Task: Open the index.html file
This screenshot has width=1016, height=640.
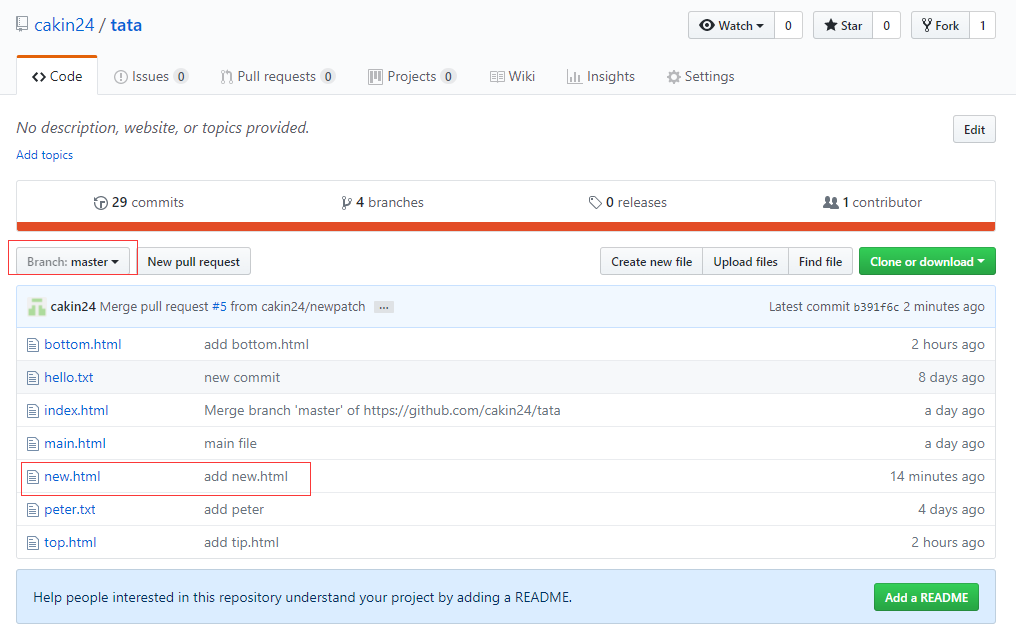Action: (76, 411)
